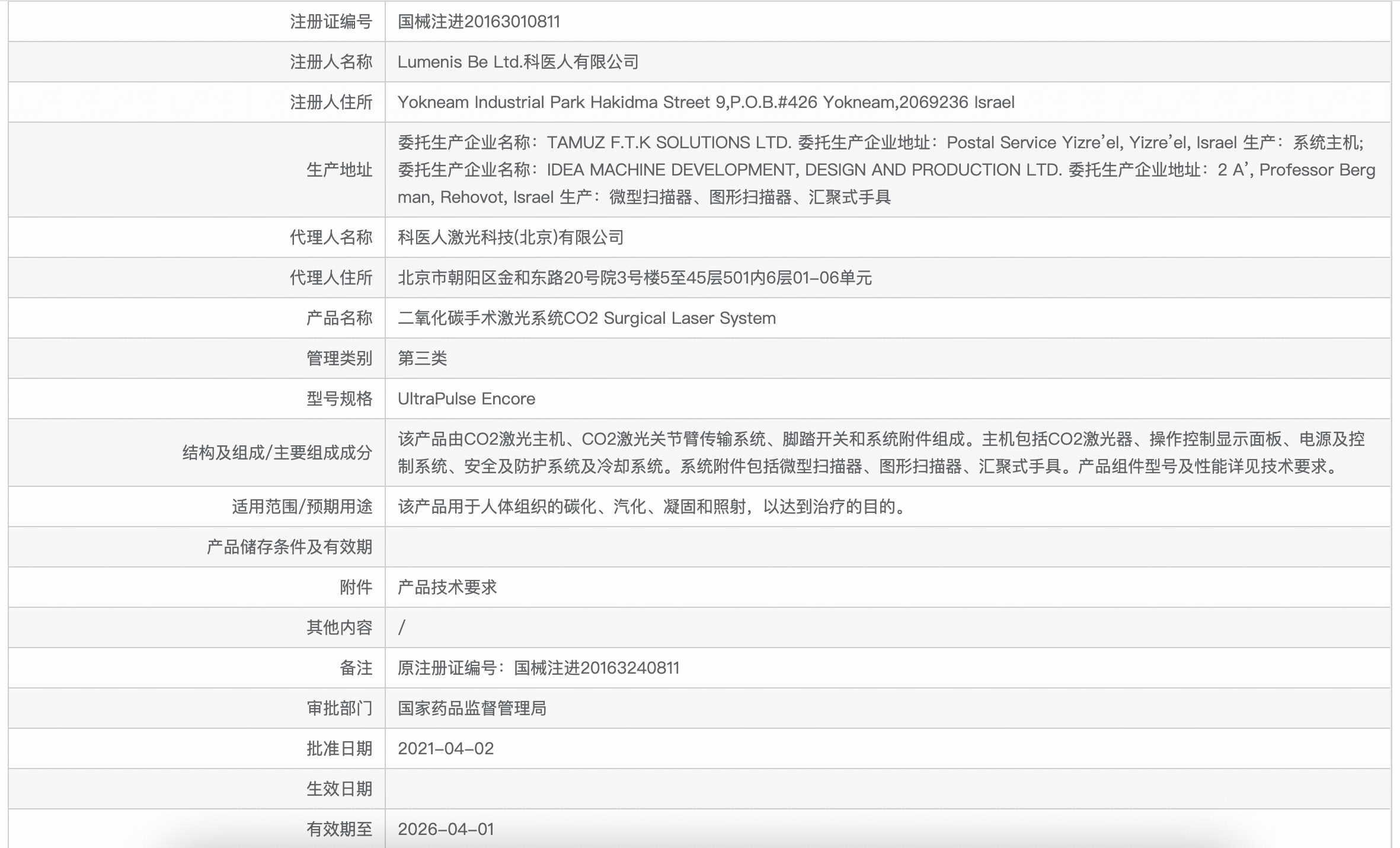The height and width of the screenshot is (848, 1400).
Task: Select the text Lumenis Be Ltd.科医人有限公司
Action: [519, 61]
